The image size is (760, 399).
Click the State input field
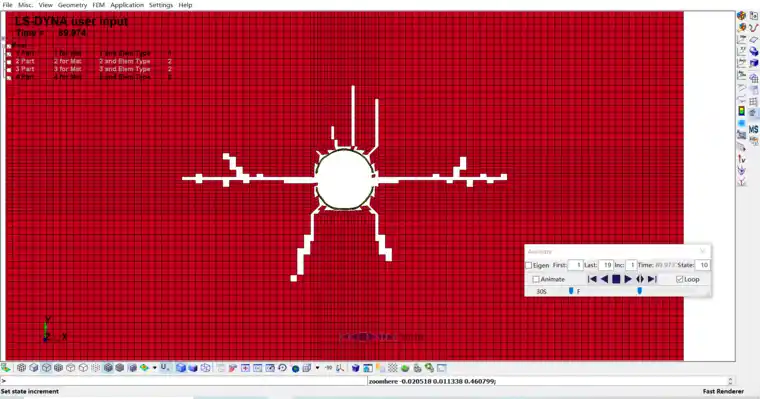(x=702, y=265)
